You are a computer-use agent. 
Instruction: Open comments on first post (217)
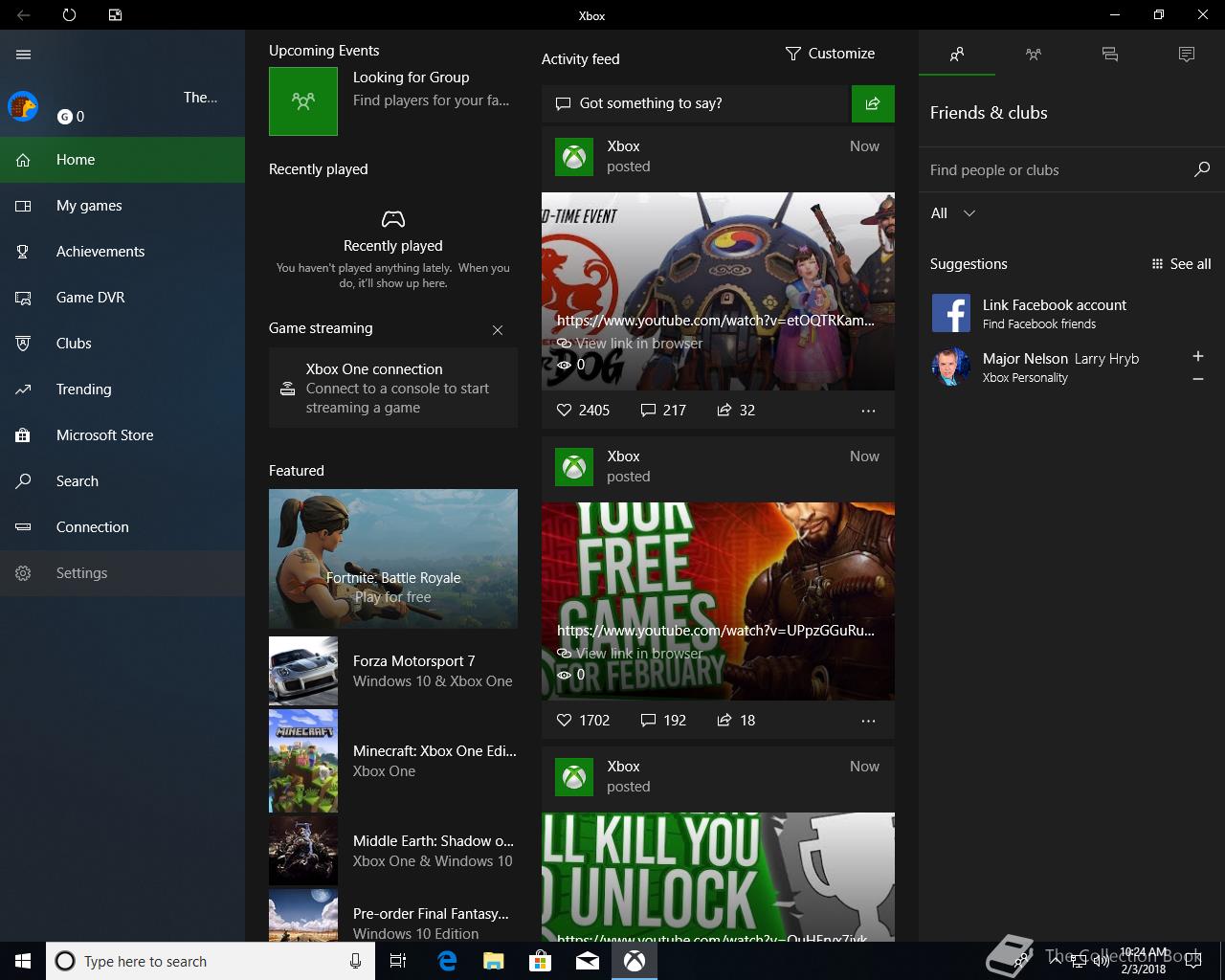pyautogui.click(x=663, y=410)
